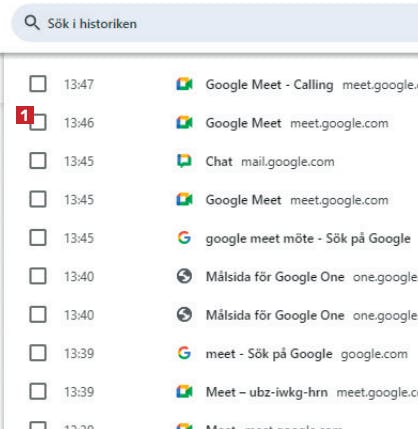Click the Chat icon for mail.google.com entry

(184, 161)
